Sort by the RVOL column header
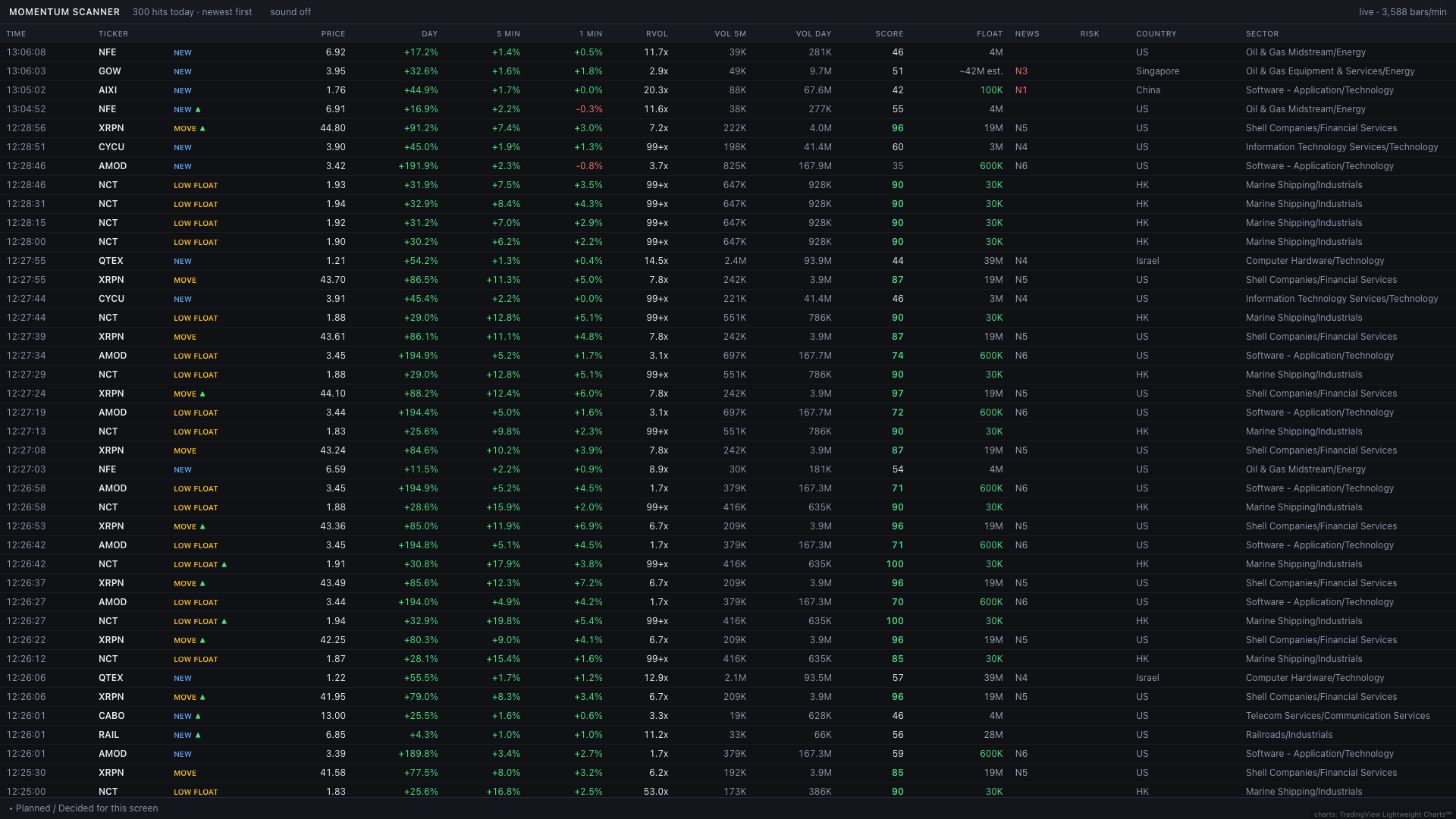The image size is (1456, 819). pyautogui.click(x=657, y=34)
